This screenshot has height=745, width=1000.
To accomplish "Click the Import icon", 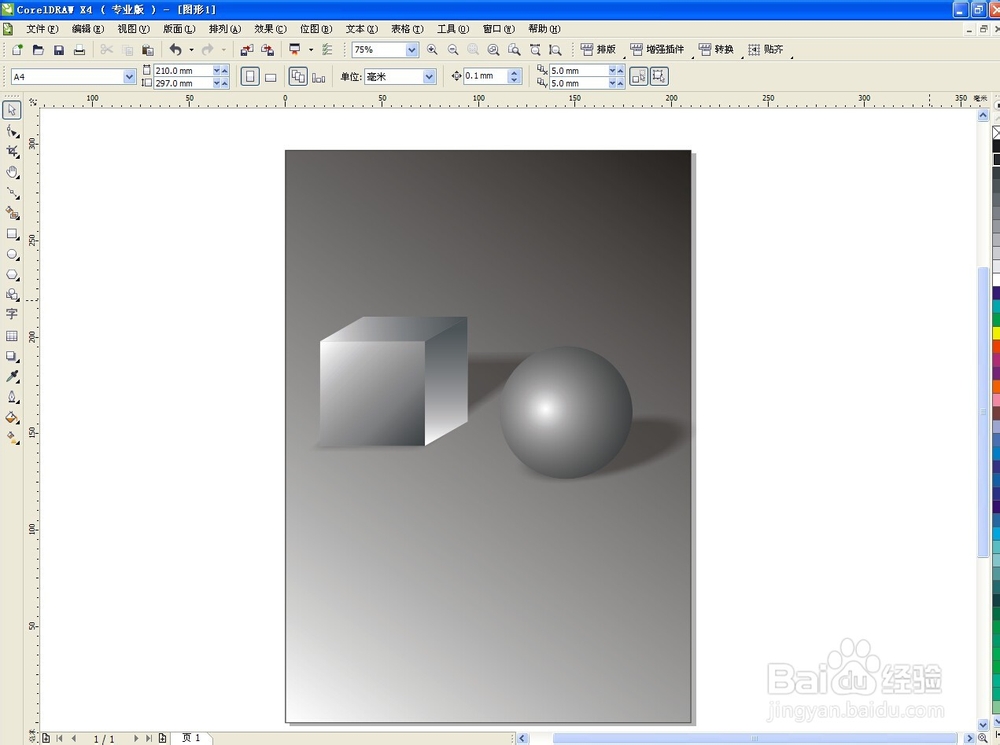I will tap(247, 49).
